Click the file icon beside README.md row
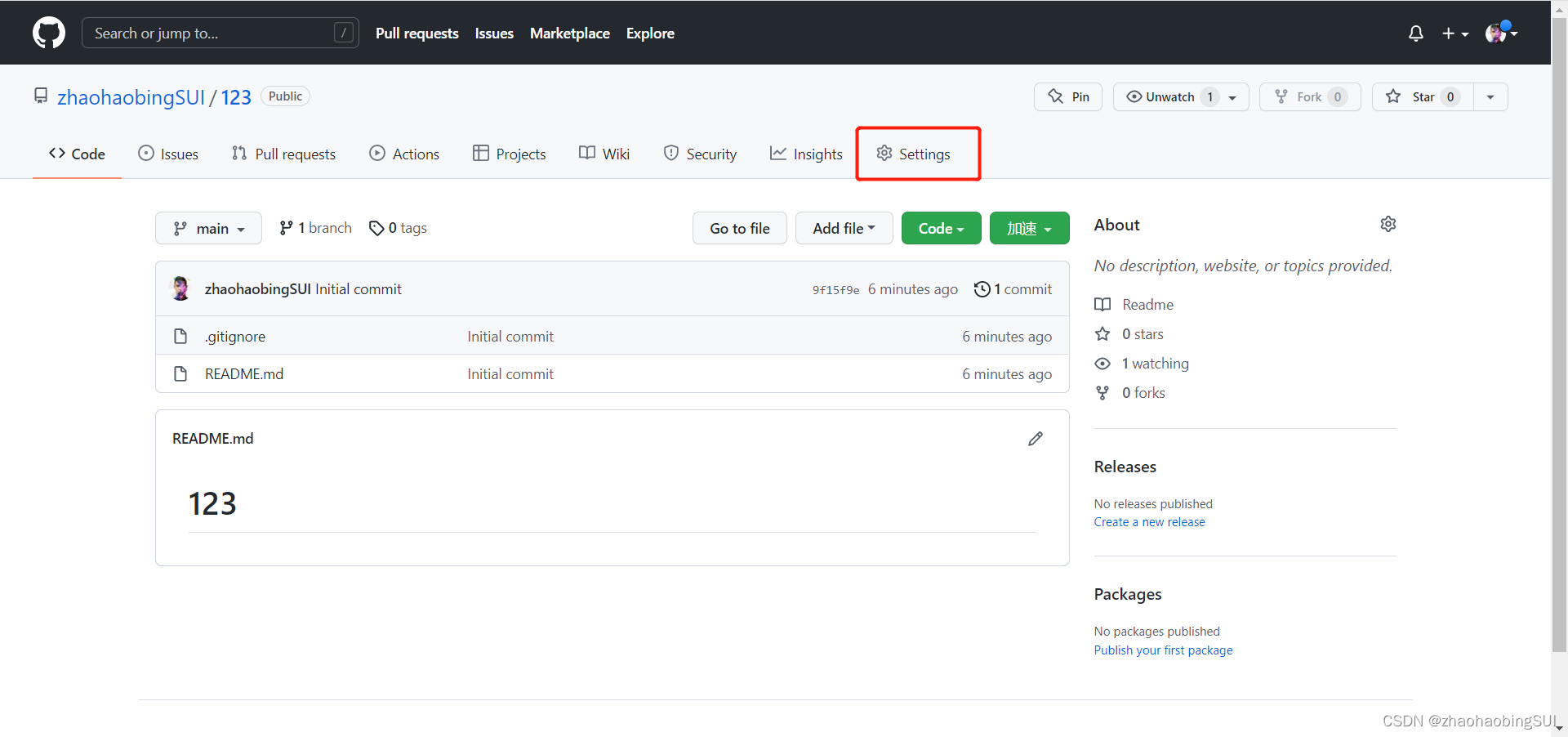This screenshot has width=1568, height=737. [x=180, y=374]
